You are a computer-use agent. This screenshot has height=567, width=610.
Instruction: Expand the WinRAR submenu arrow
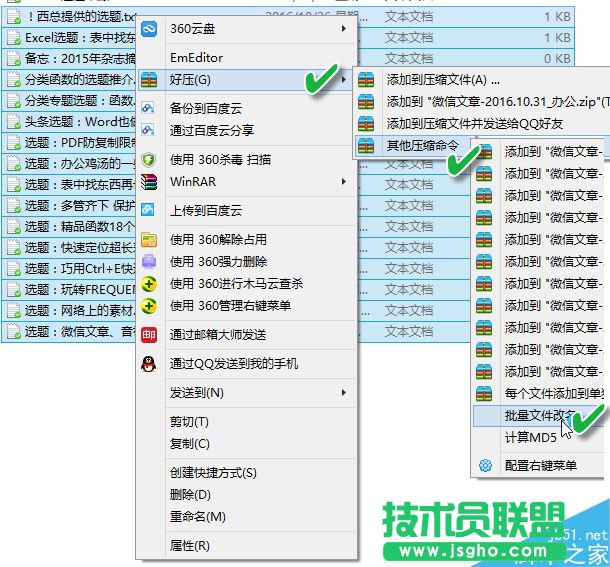pyautogui.click(x=344, y=182)
